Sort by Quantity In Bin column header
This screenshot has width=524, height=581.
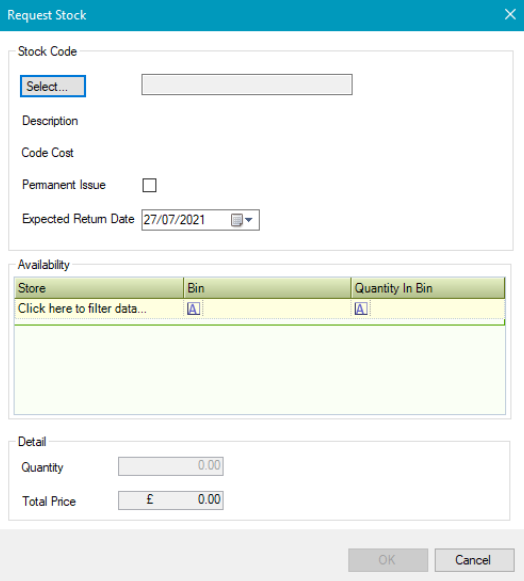(x=428, y=288)
